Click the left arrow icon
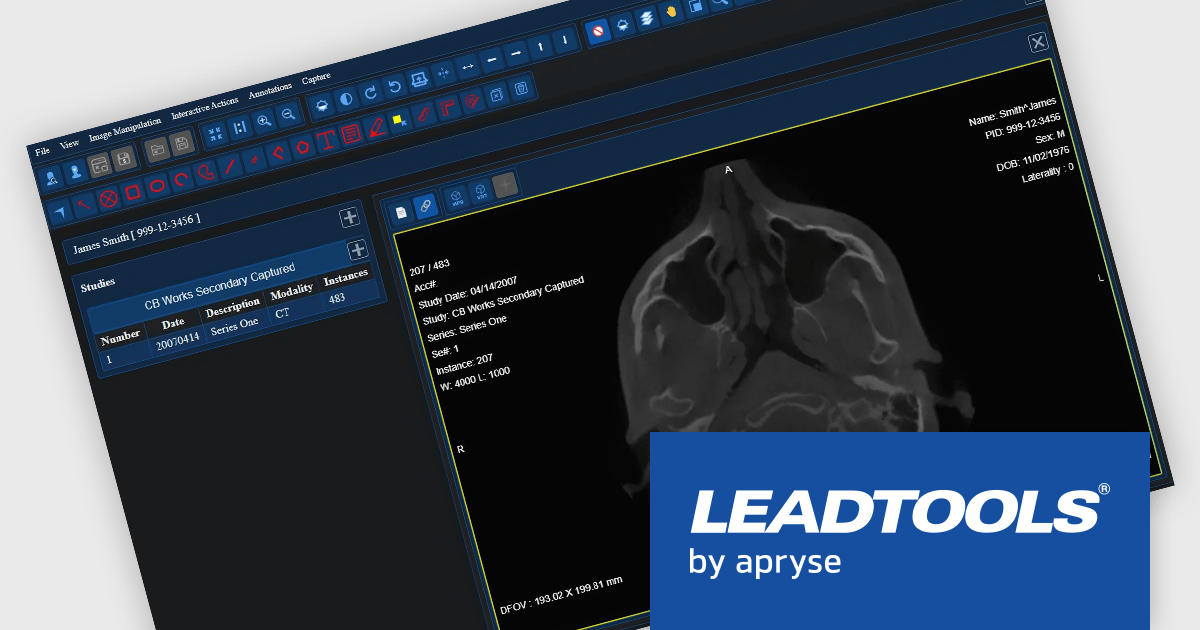This screenshot has width=1200, height=630. point(492,60)
